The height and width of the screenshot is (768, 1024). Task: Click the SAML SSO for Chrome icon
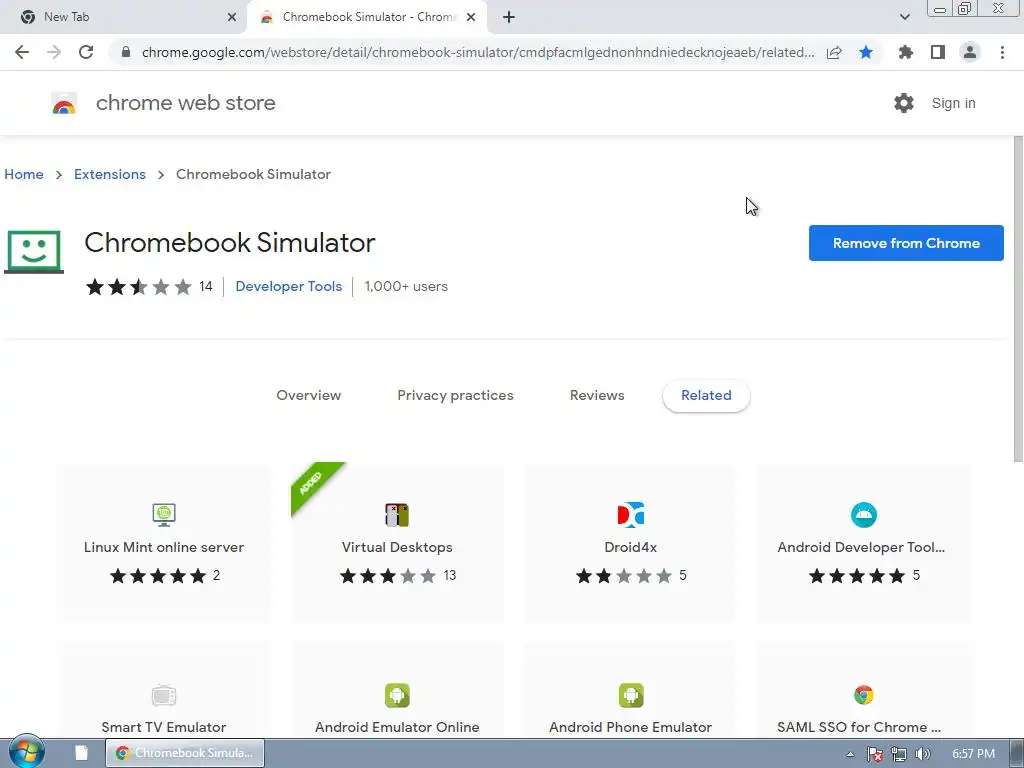click(864, 696)
